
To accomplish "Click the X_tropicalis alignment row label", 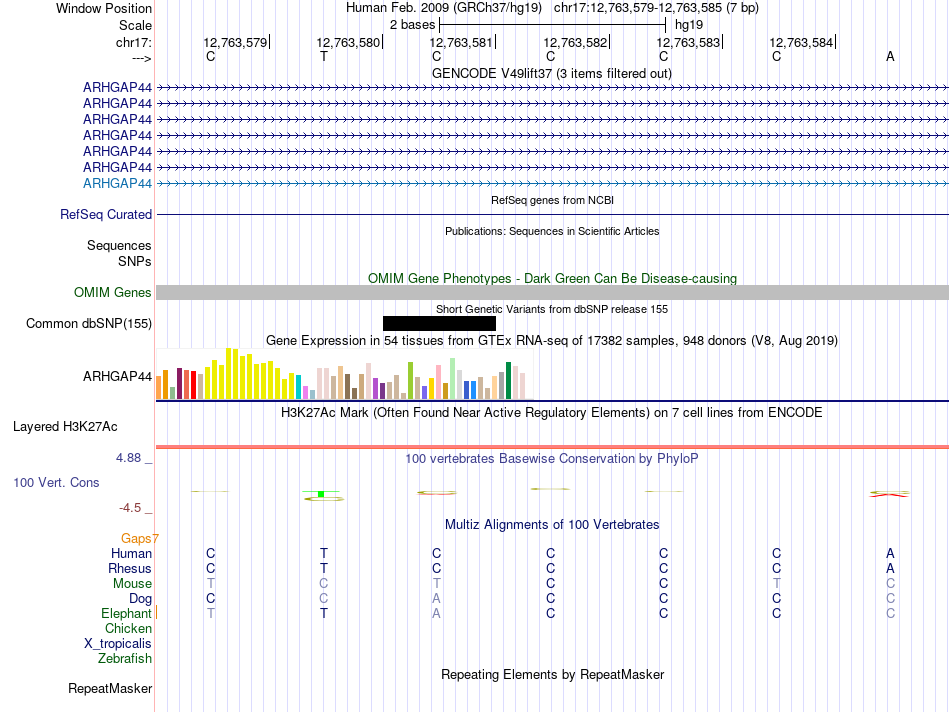I will [118, 644].
